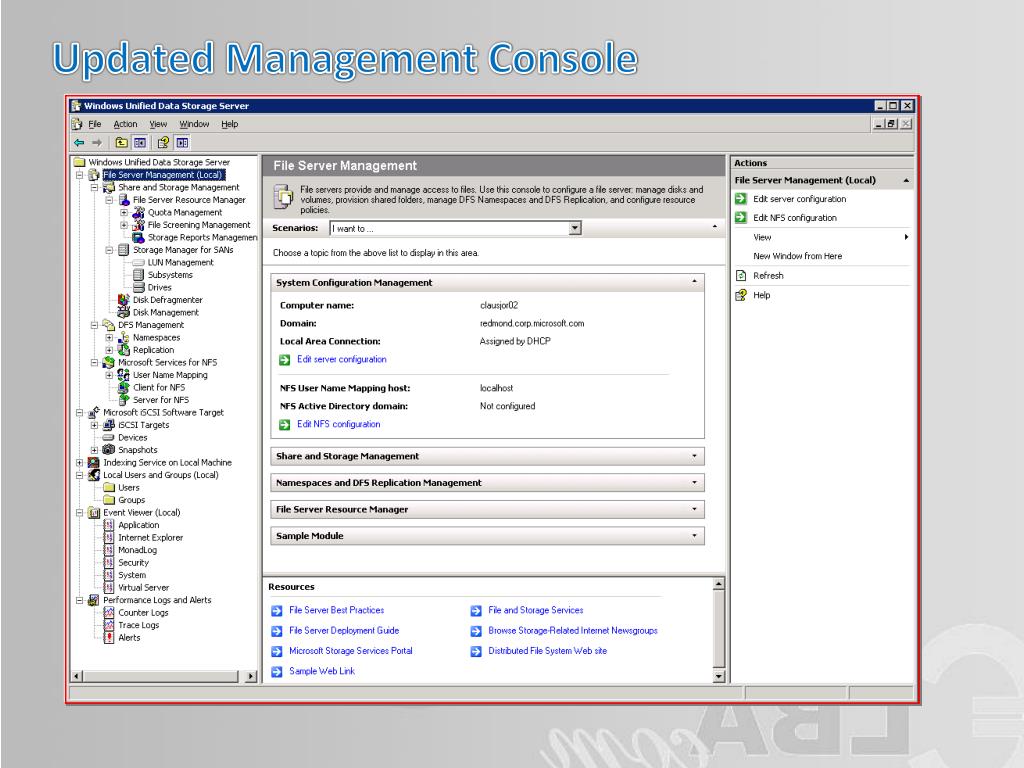The height and width of the screenshot is (768, 1024).
Task: Open the Help menu in the menu bar
Action: (x=229, y=124)
